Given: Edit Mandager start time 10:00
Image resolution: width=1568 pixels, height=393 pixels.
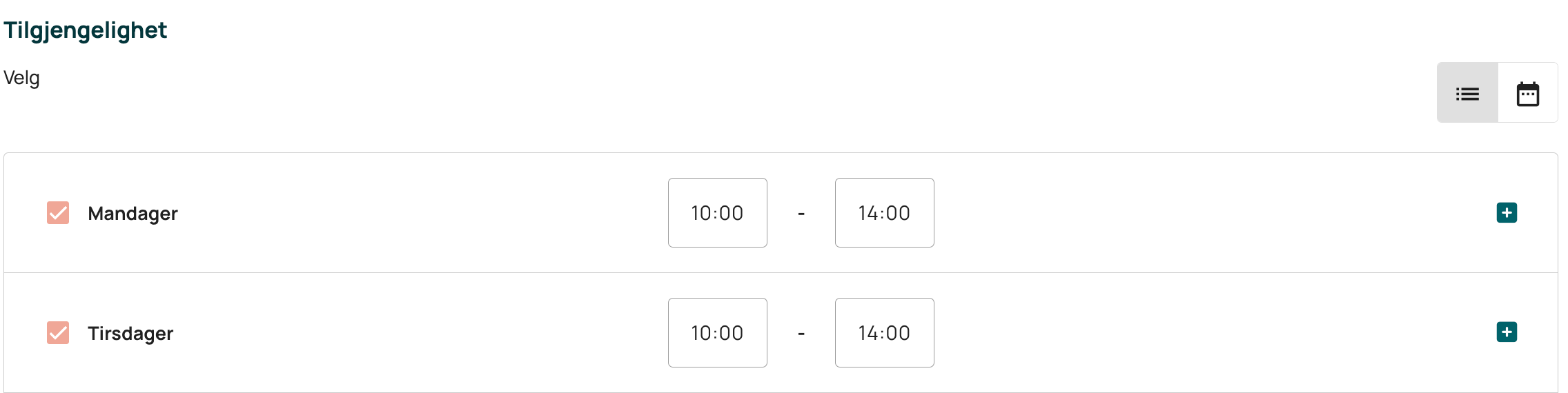Looking at the screenshot, I should pyautogui.click(x=718, y=212).
